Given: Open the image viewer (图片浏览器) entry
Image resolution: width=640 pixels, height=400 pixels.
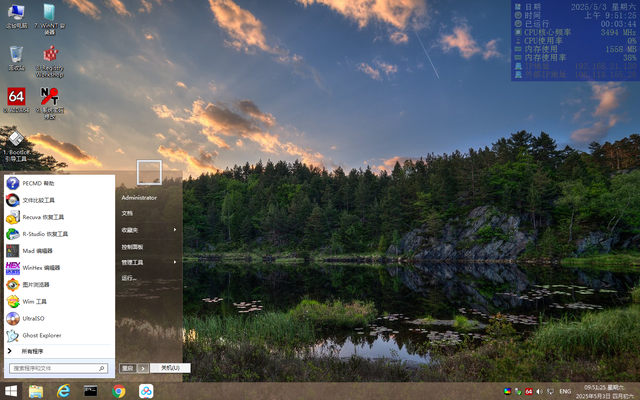Looking at the screenshot, I should point(59,284).
